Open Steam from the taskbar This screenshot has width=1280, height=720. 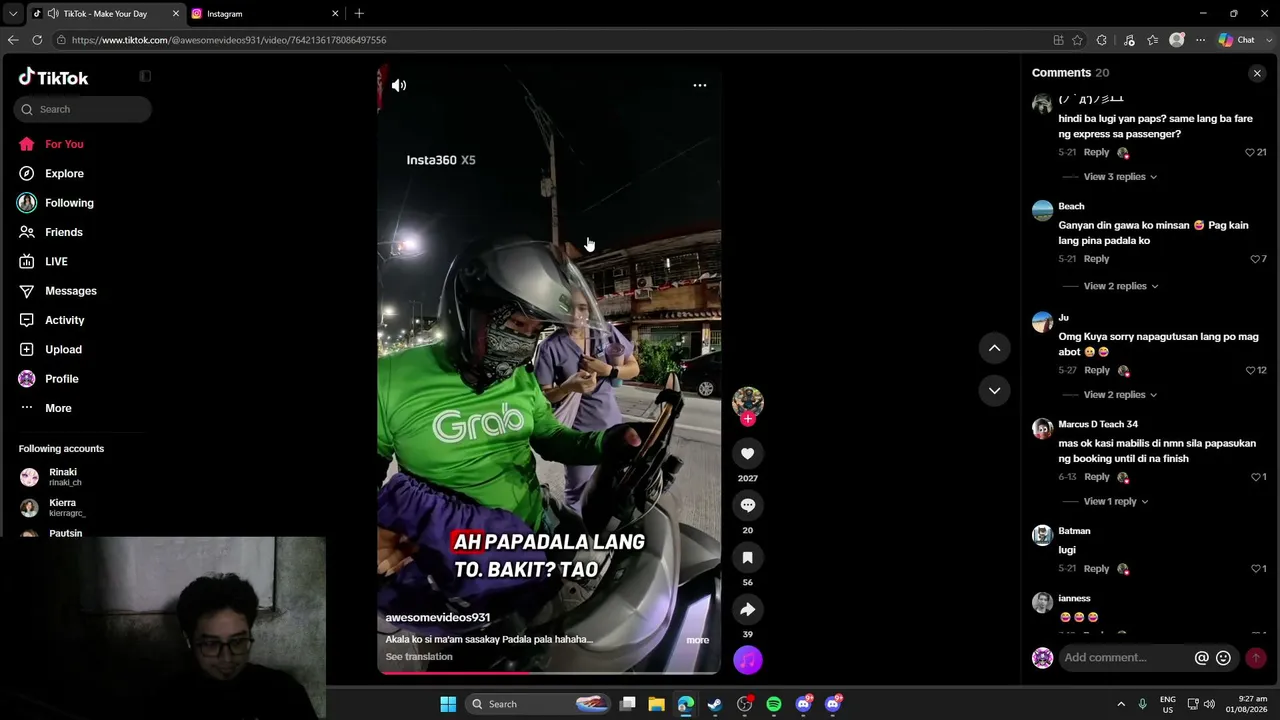[715, 704]
